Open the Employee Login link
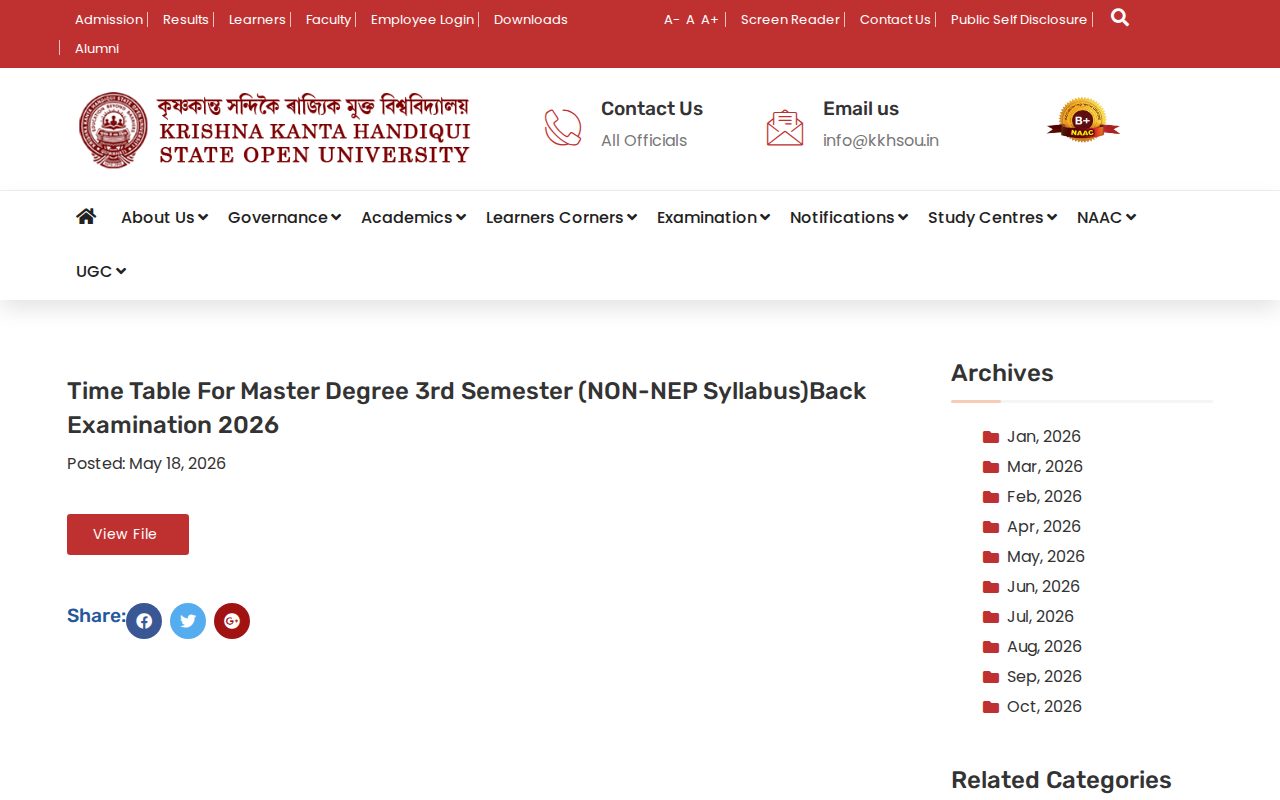1280x800 pixels. 422,19
